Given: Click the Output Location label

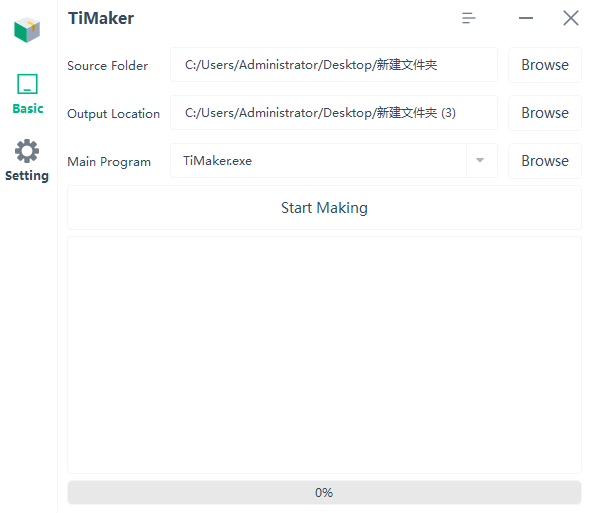Looking at the screenshot, I should click(113, 114).
